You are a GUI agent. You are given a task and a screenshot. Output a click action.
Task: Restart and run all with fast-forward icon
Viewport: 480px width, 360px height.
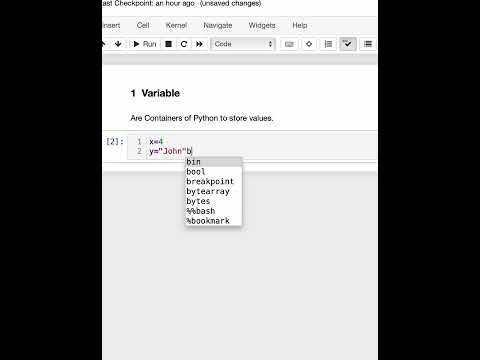[x=199, y=44]
